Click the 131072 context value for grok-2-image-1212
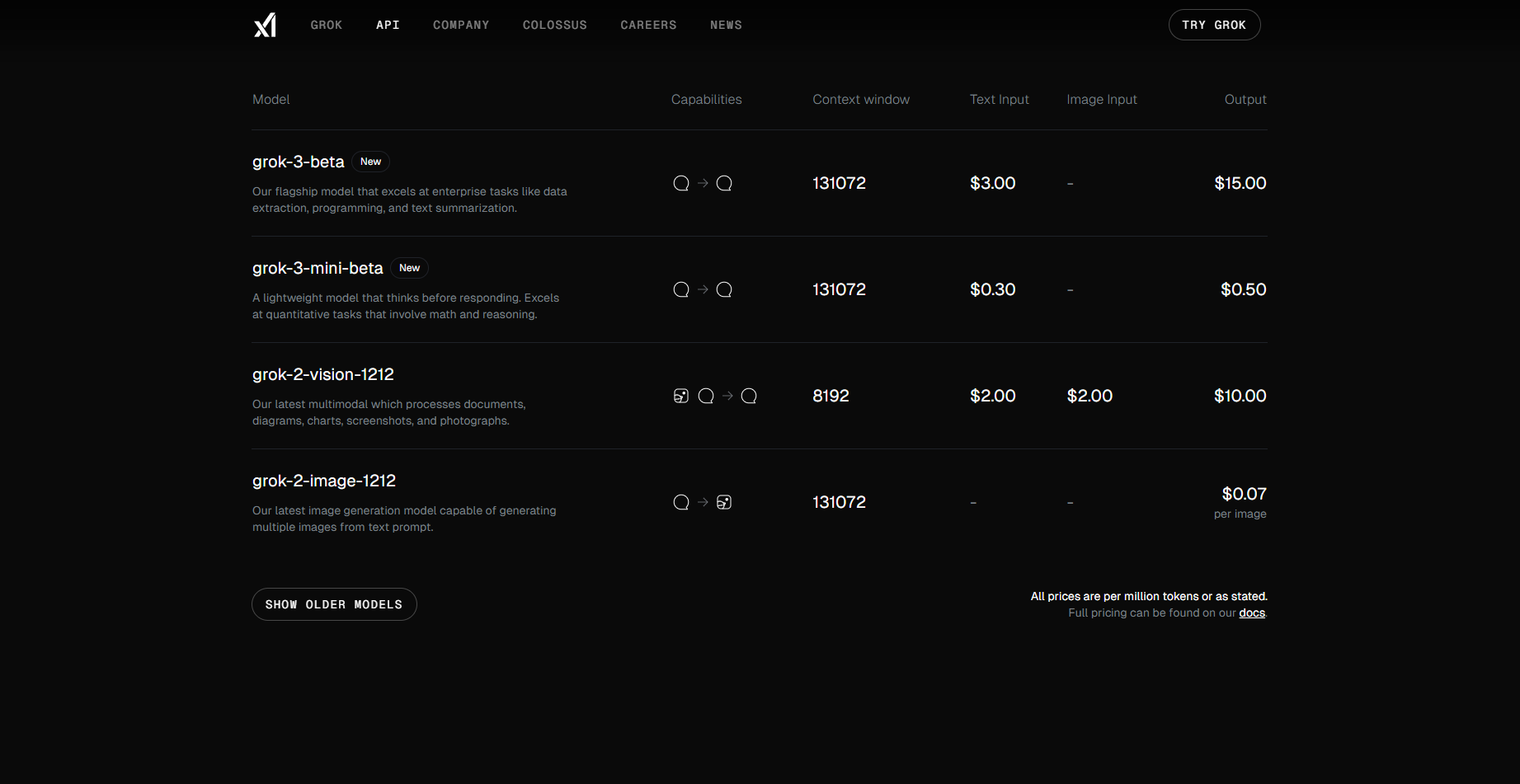 pos(840,502)
